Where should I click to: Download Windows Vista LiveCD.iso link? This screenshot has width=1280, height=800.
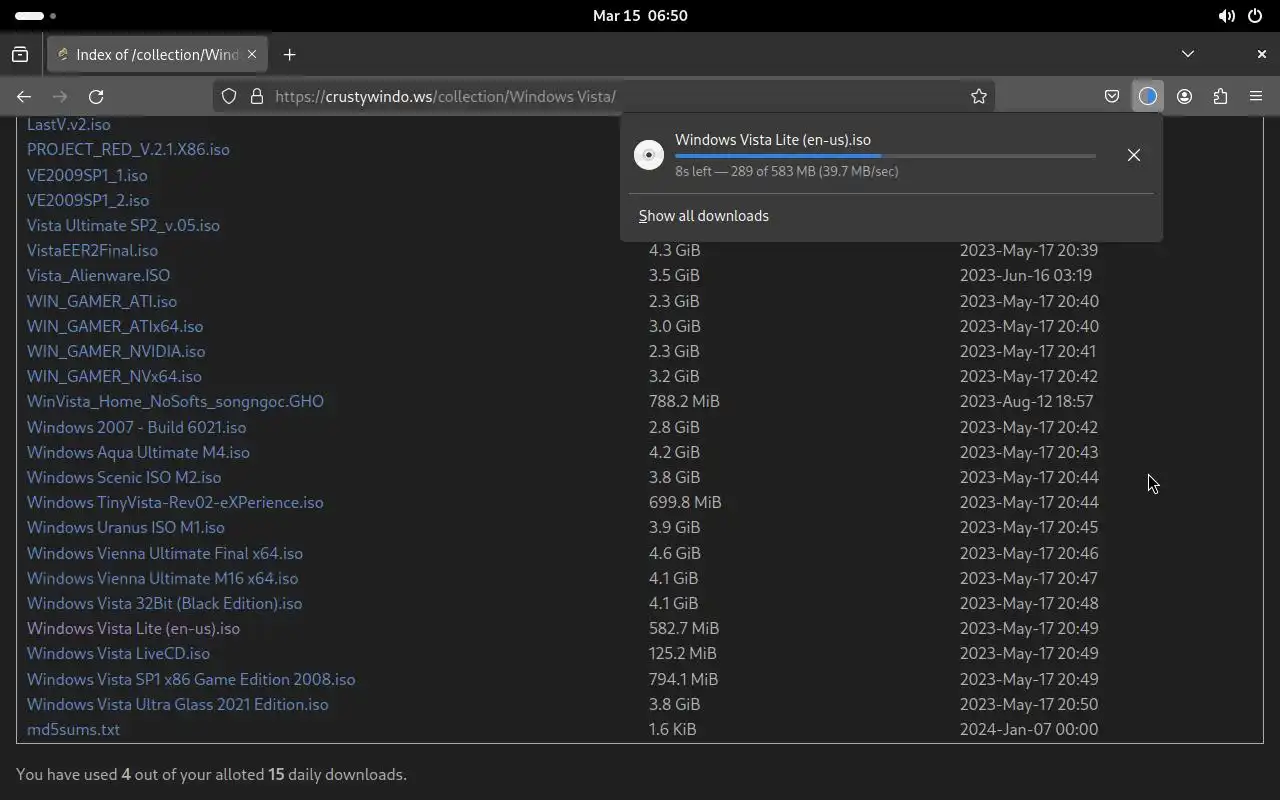click(x=118, y=653)
